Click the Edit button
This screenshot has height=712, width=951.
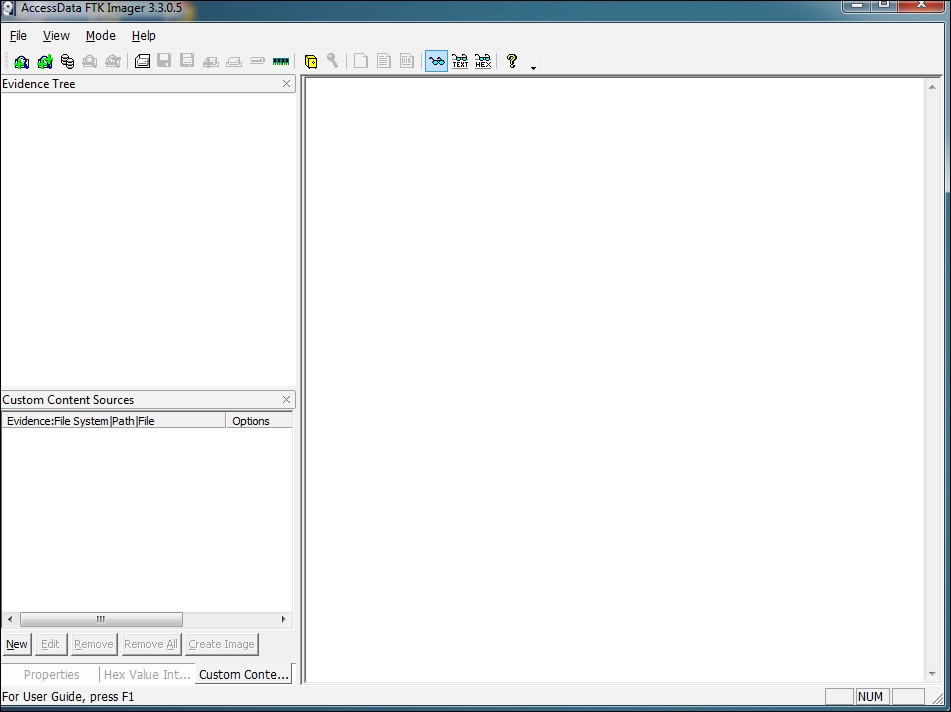[x=50, y=644]
